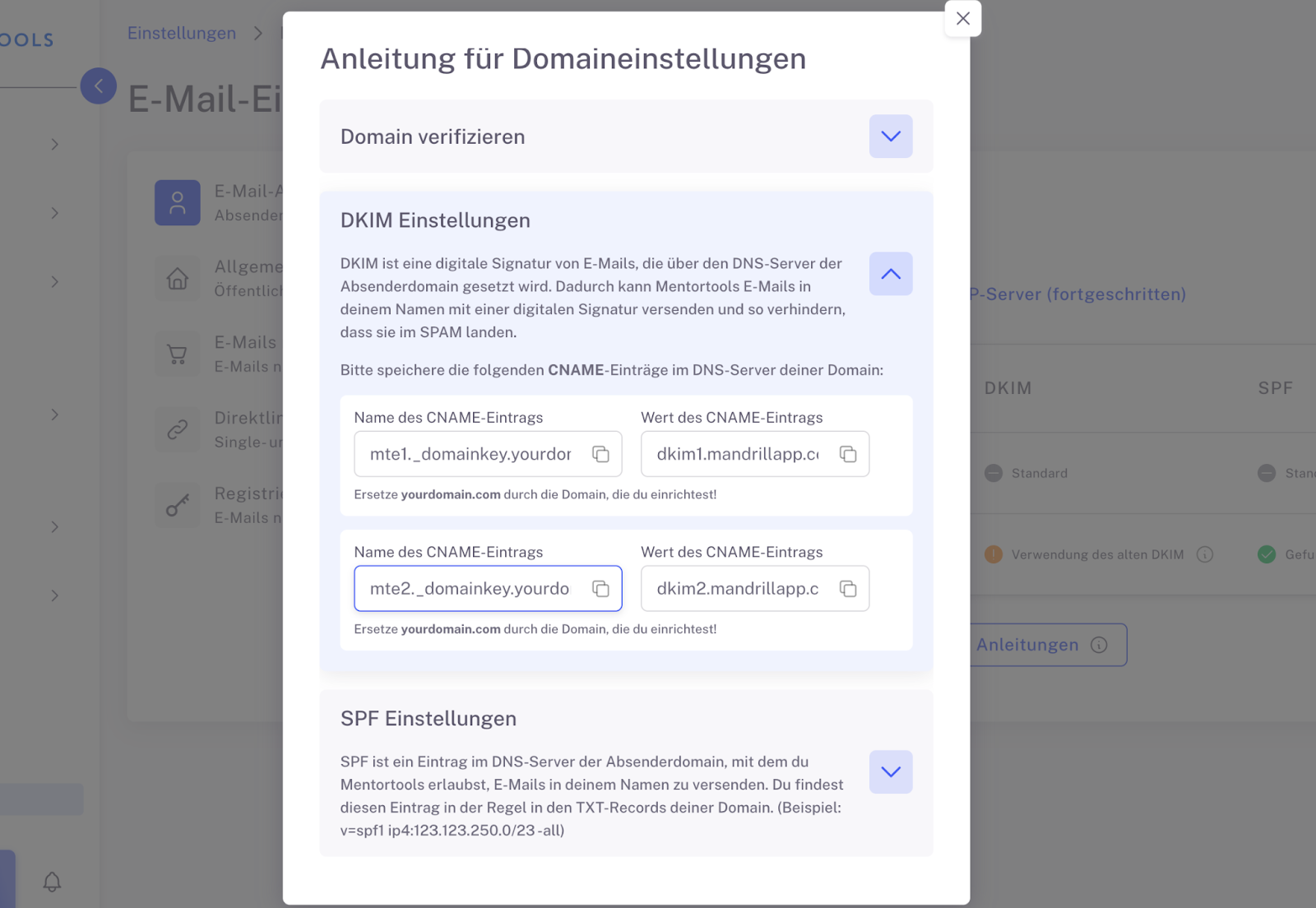
Task: Click the grey DKIM Standard status icon
Action: pyautogui.click(x=994, y=473)
